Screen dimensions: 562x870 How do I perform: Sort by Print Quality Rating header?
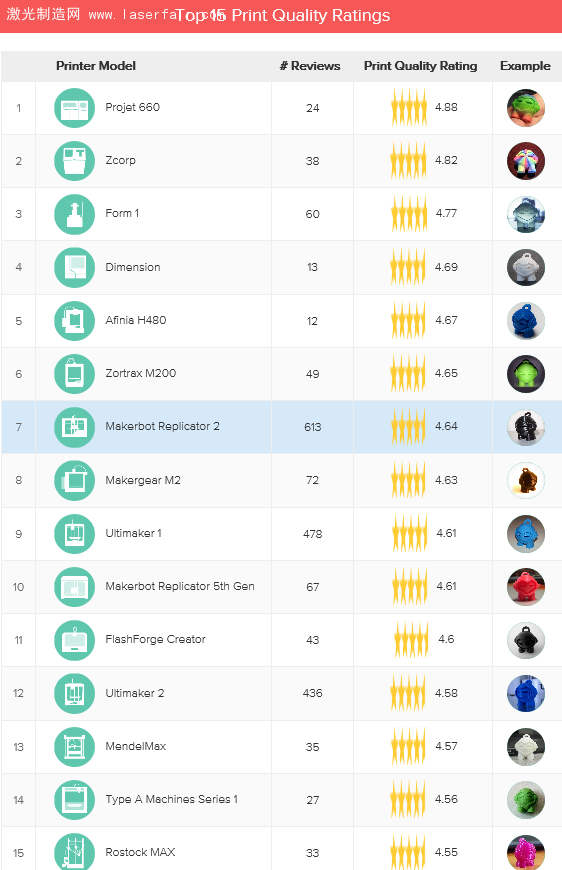point(421,65)
